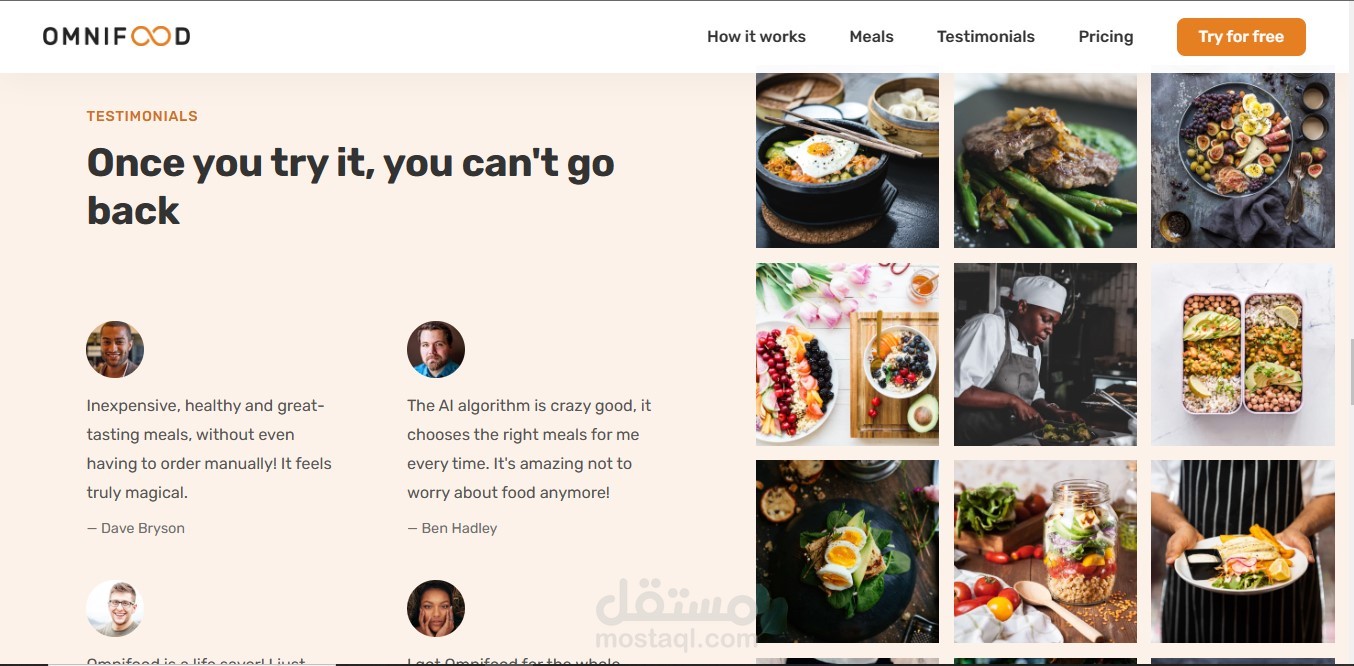Image resolution: width=1354 pixels, height=666 pixels.
Task: Open the How it works section
Action: tap(756, 37)
